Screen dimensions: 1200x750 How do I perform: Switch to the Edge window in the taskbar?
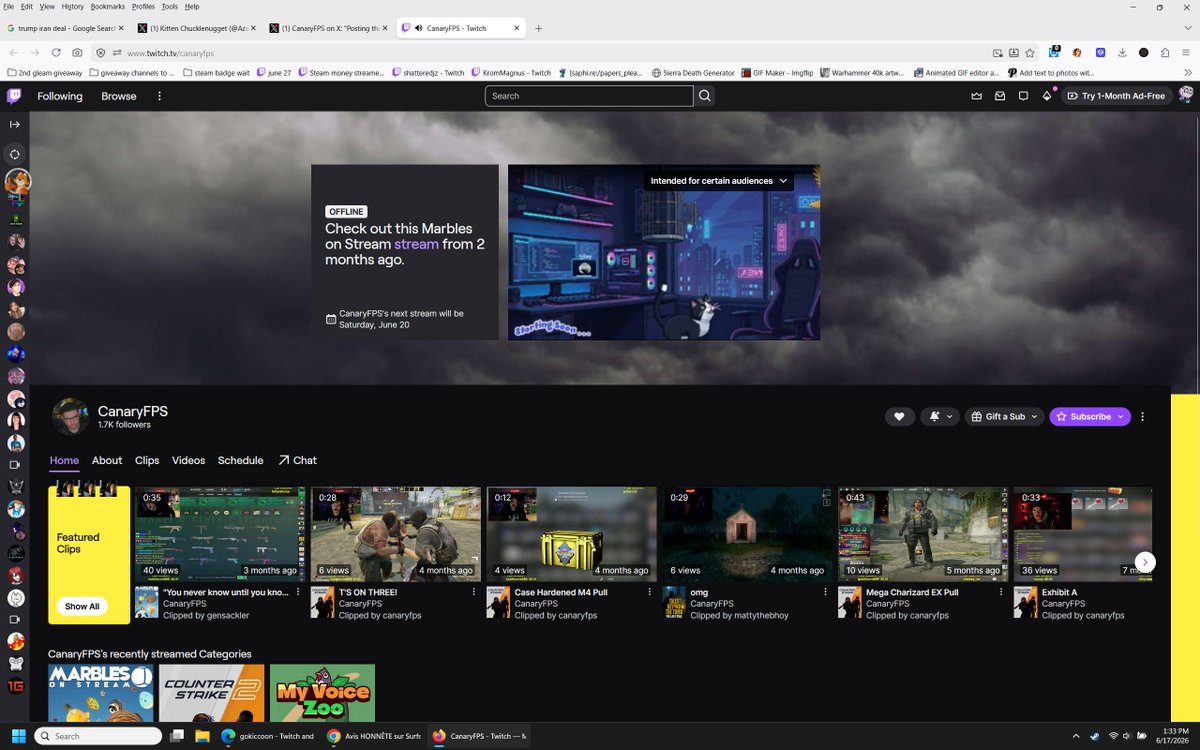coord(267,736)
